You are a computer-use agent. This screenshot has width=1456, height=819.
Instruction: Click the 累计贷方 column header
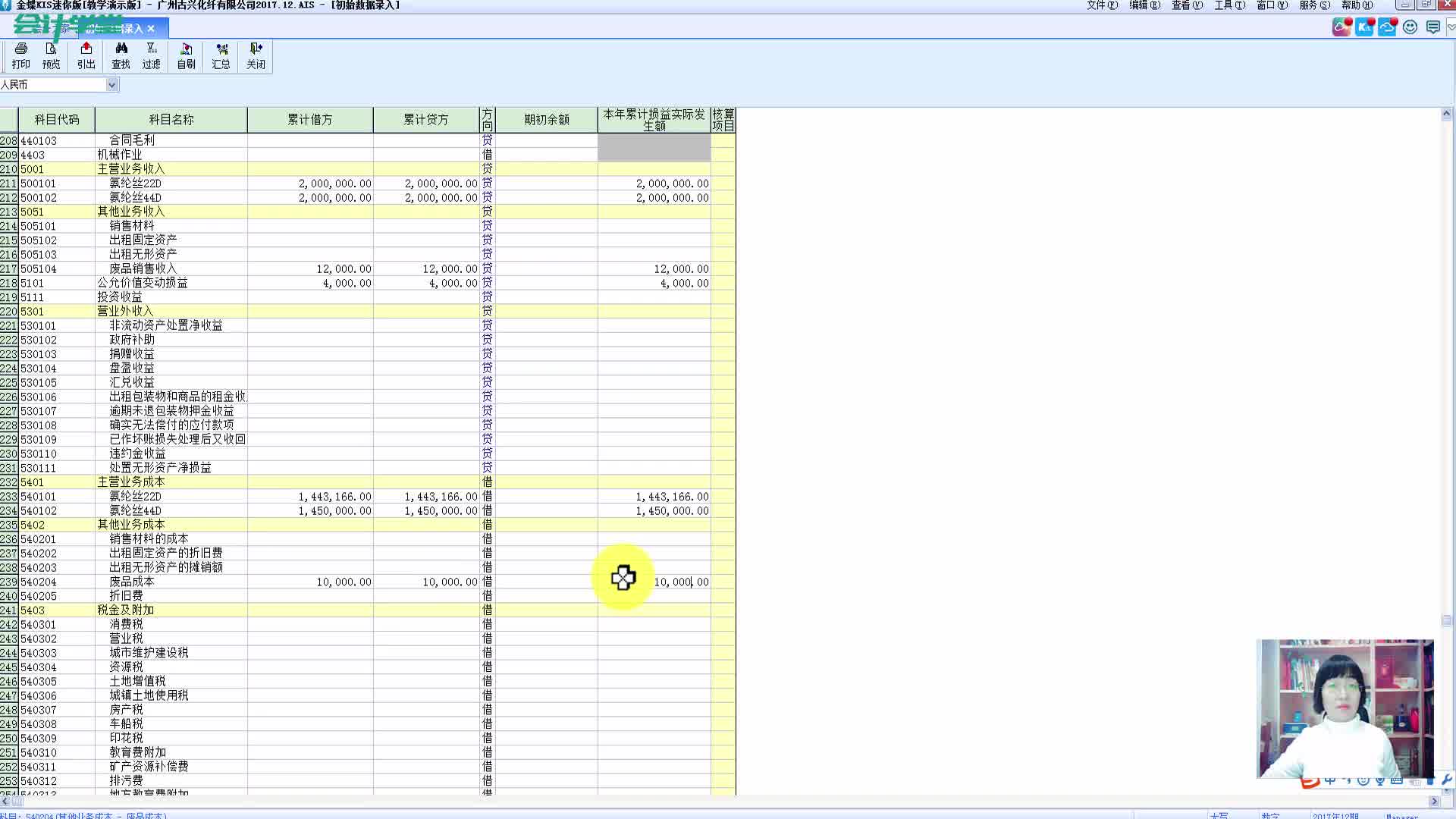[x=426, y=120]
